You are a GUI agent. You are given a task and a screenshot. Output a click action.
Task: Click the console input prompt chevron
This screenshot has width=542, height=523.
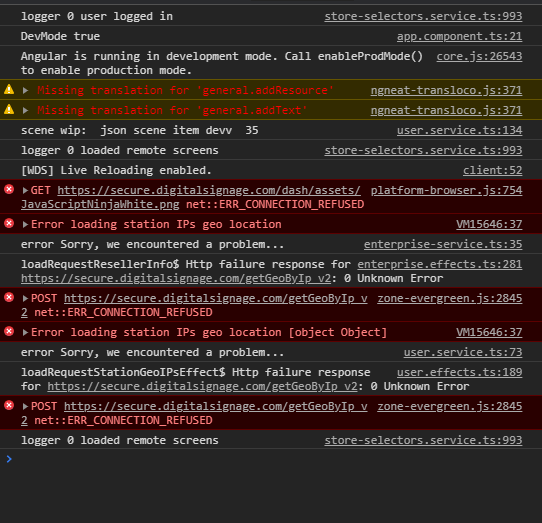pyautogui.click(x=9, y=459)
